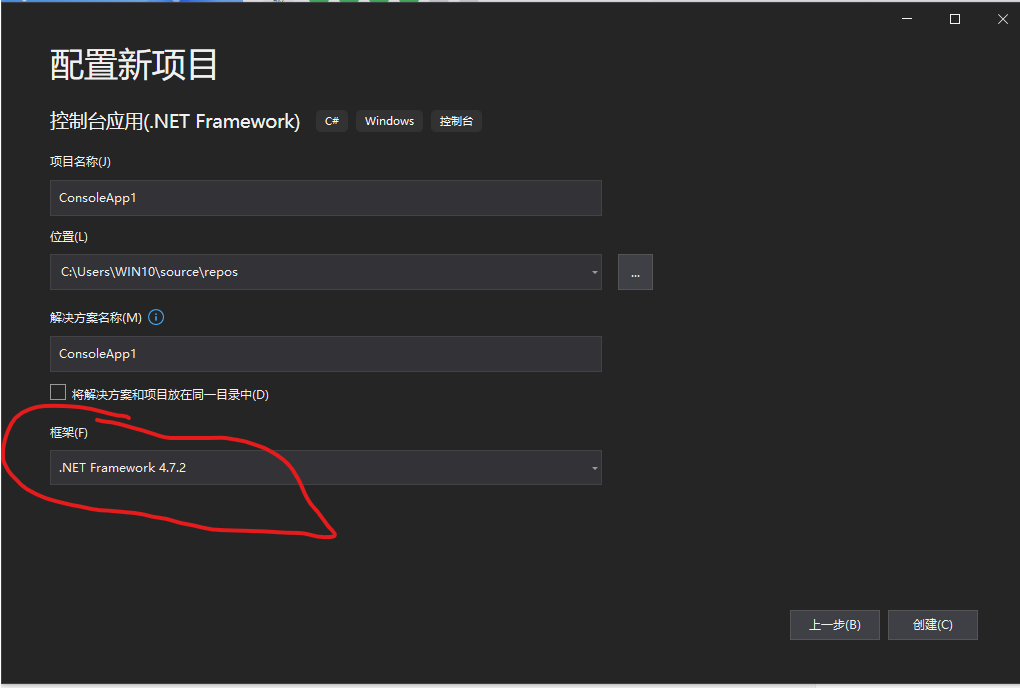Click the 控制台应用(.NET Framework) title

pyautogui.click(x=175, y=122)
